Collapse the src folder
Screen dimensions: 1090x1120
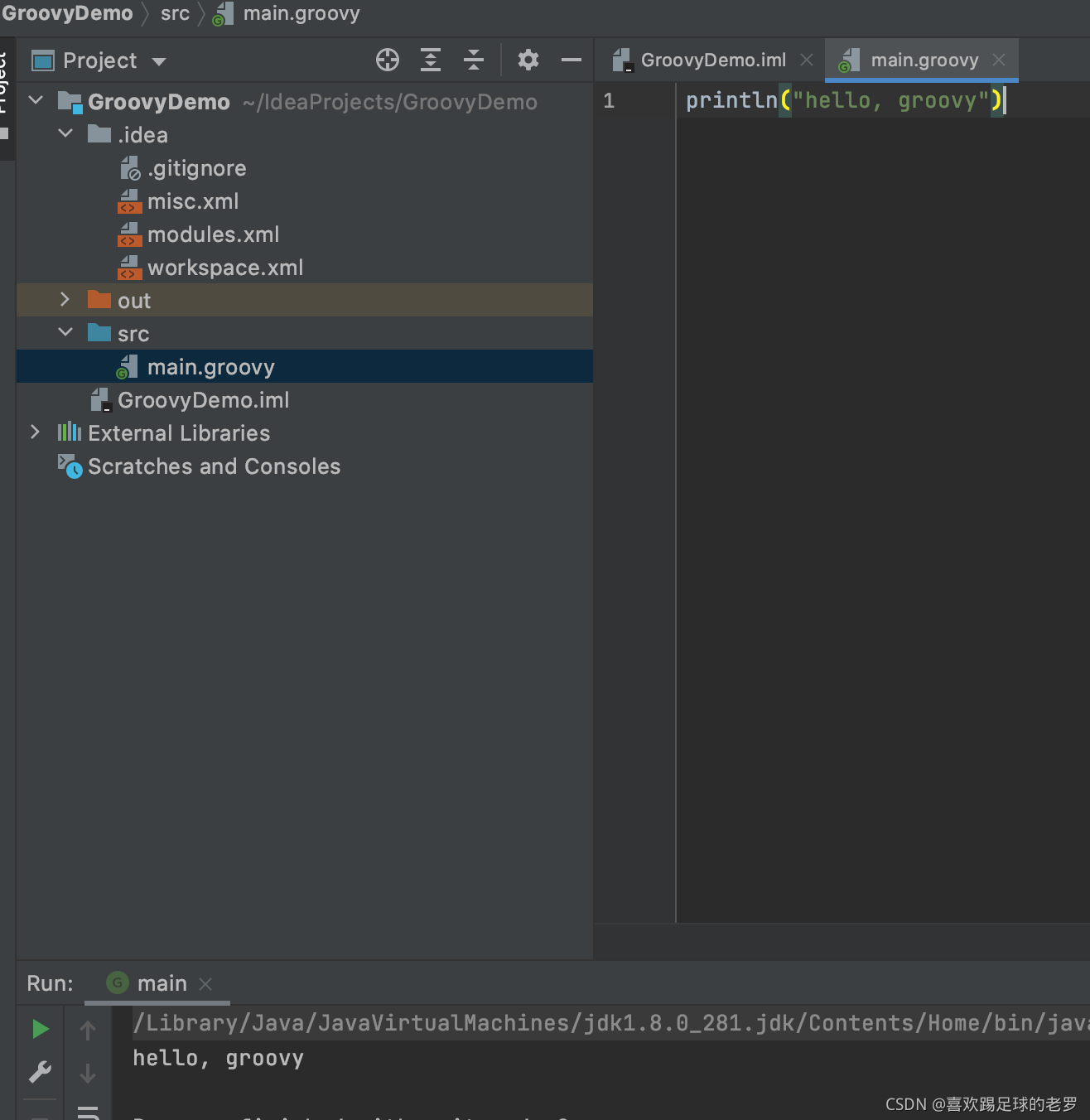tap(65, 332)
